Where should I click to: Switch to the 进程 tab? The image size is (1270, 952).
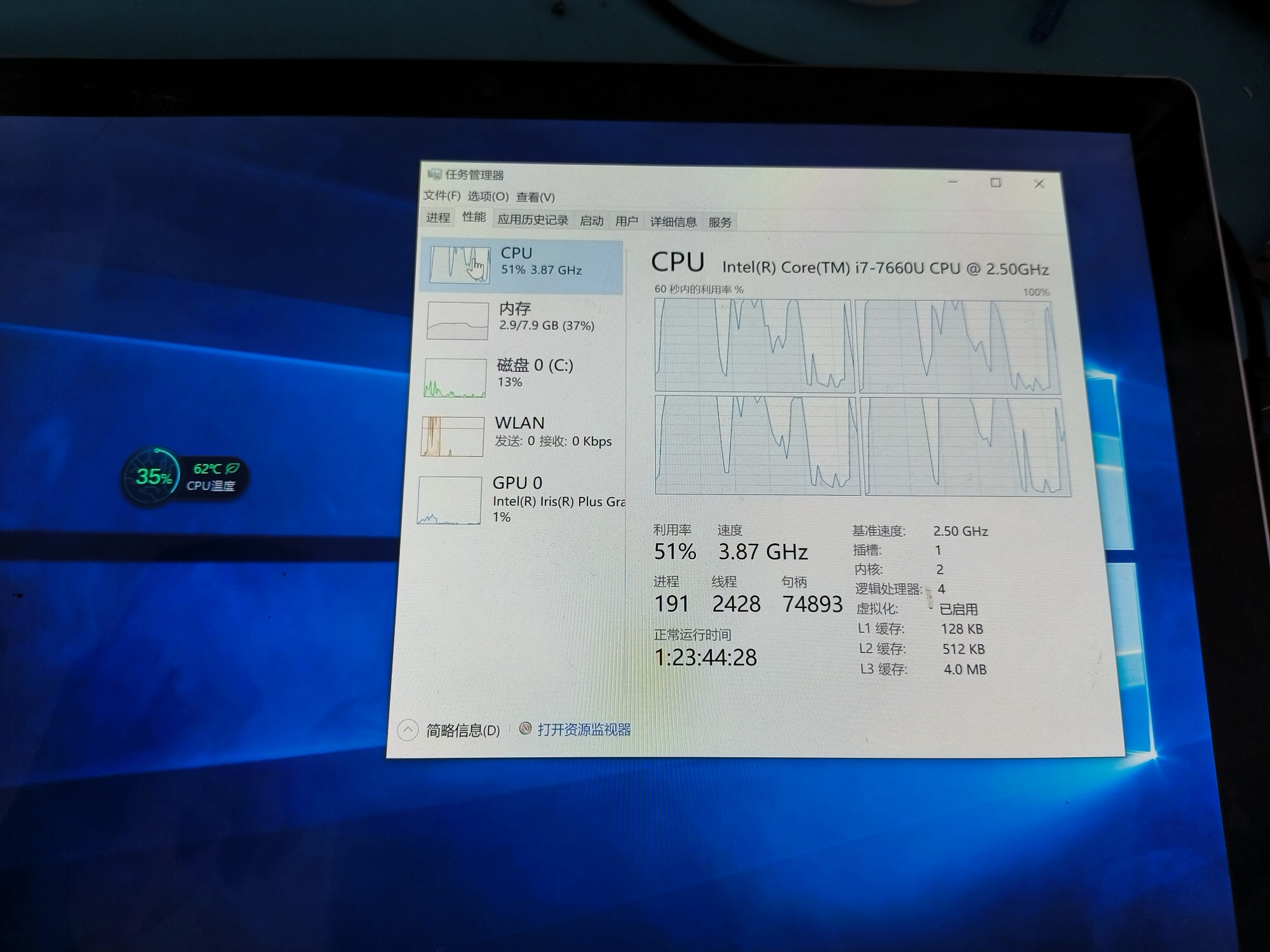pos(438,218)
